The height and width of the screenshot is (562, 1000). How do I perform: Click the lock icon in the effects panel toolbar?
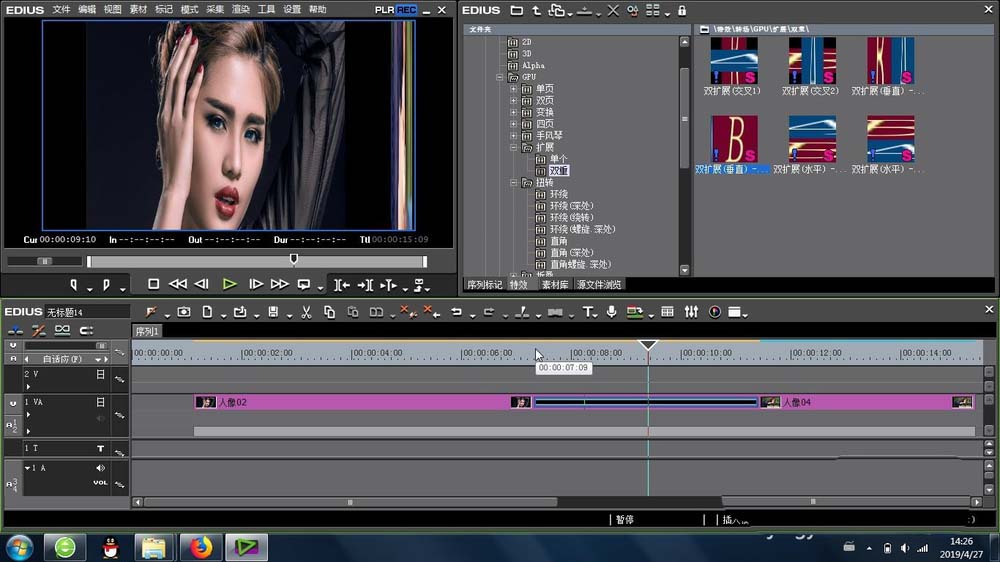pos(682,10)
